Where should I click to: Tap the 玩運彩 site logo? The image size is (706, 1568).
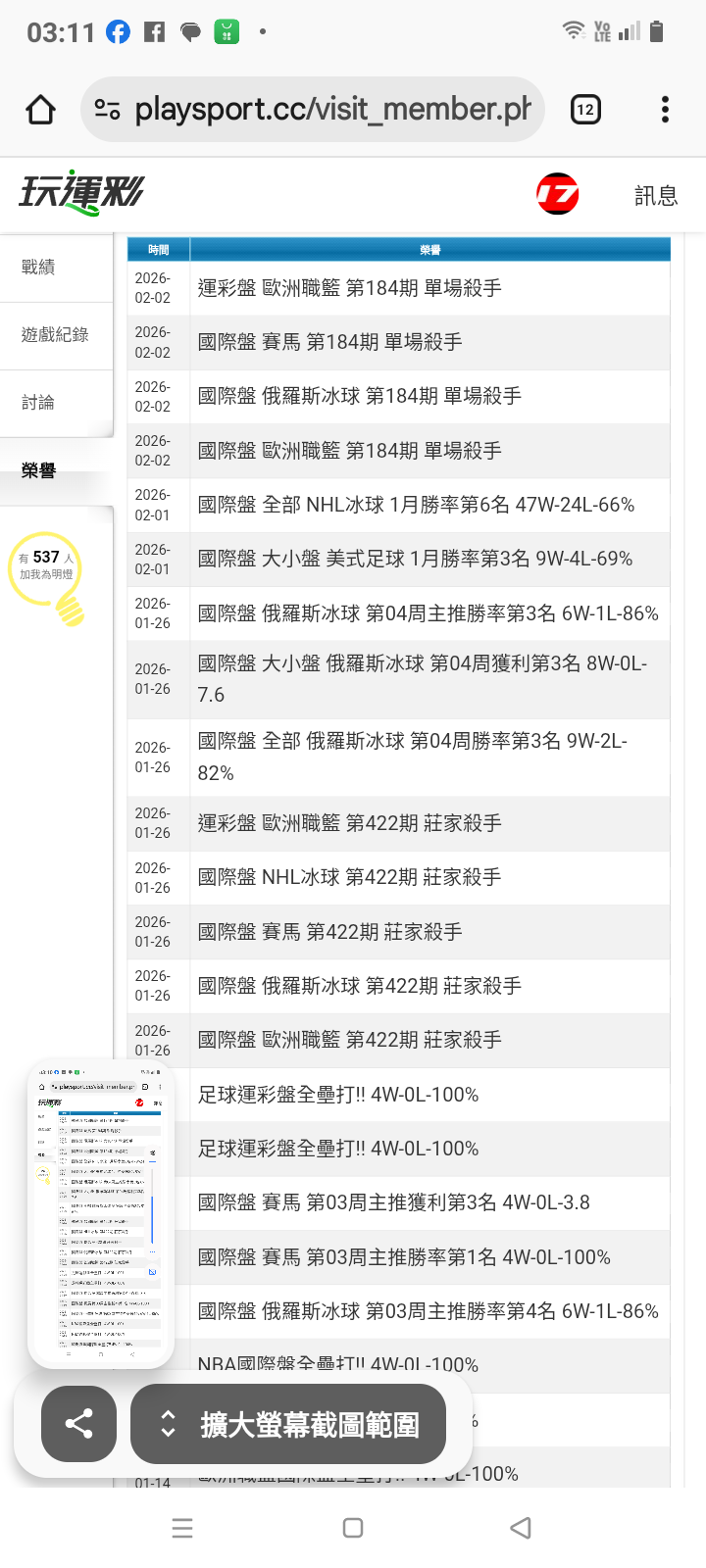click(x=82, y=193)
